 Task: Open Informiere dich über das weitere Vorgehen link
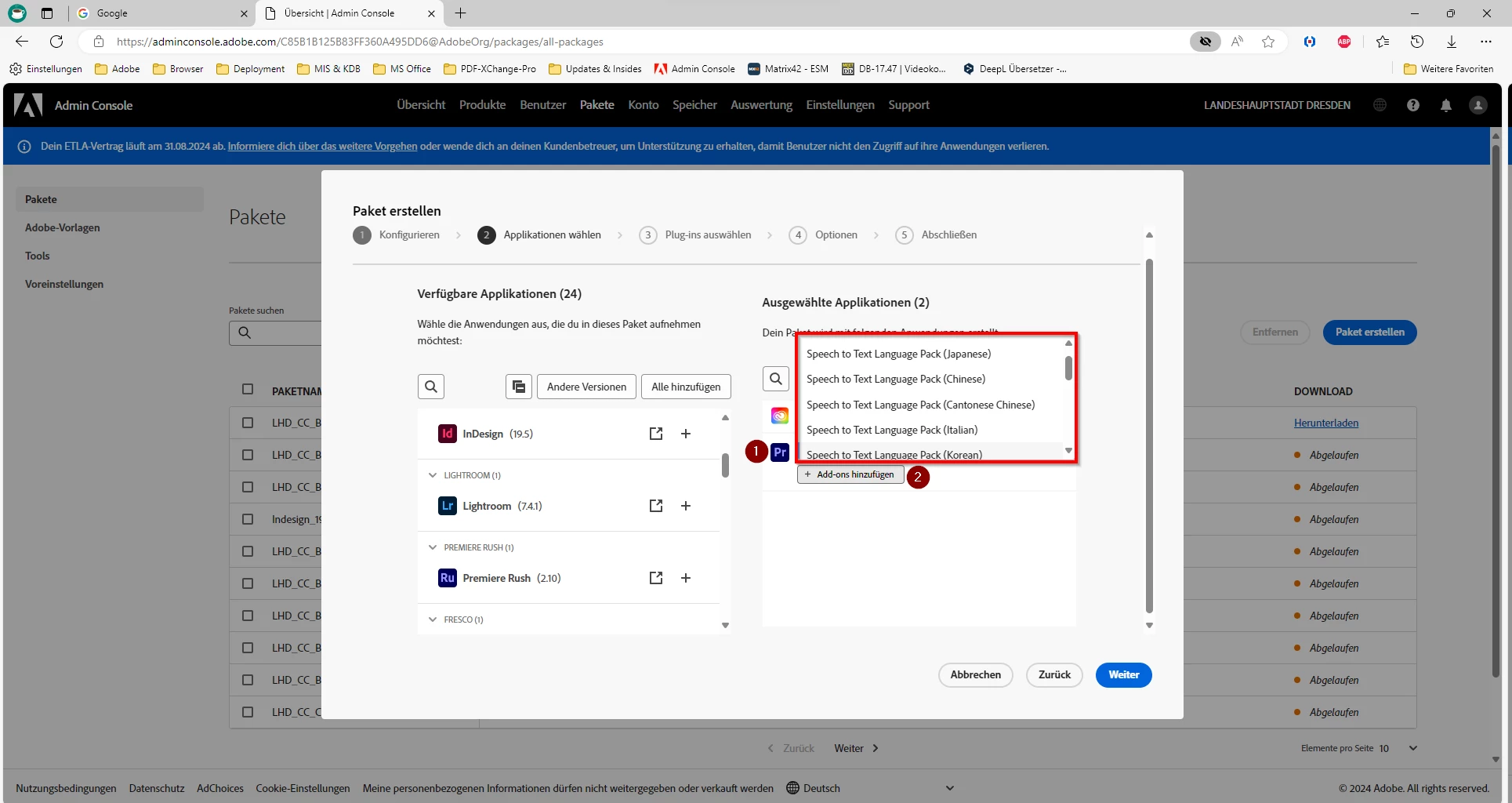click(322, 146)
